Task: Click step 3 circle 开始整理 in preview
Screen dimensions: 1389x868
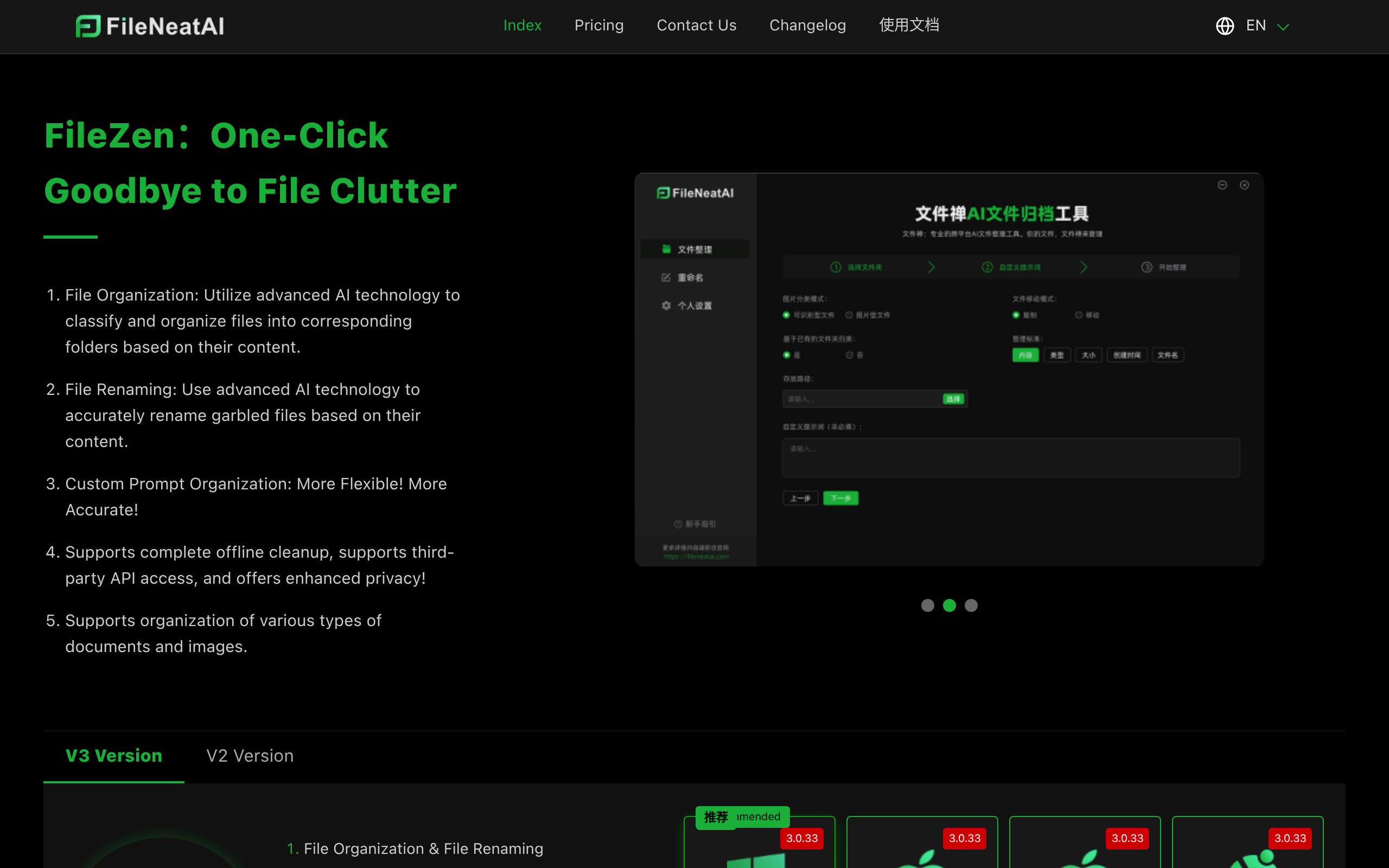Action: point(1146,267)
